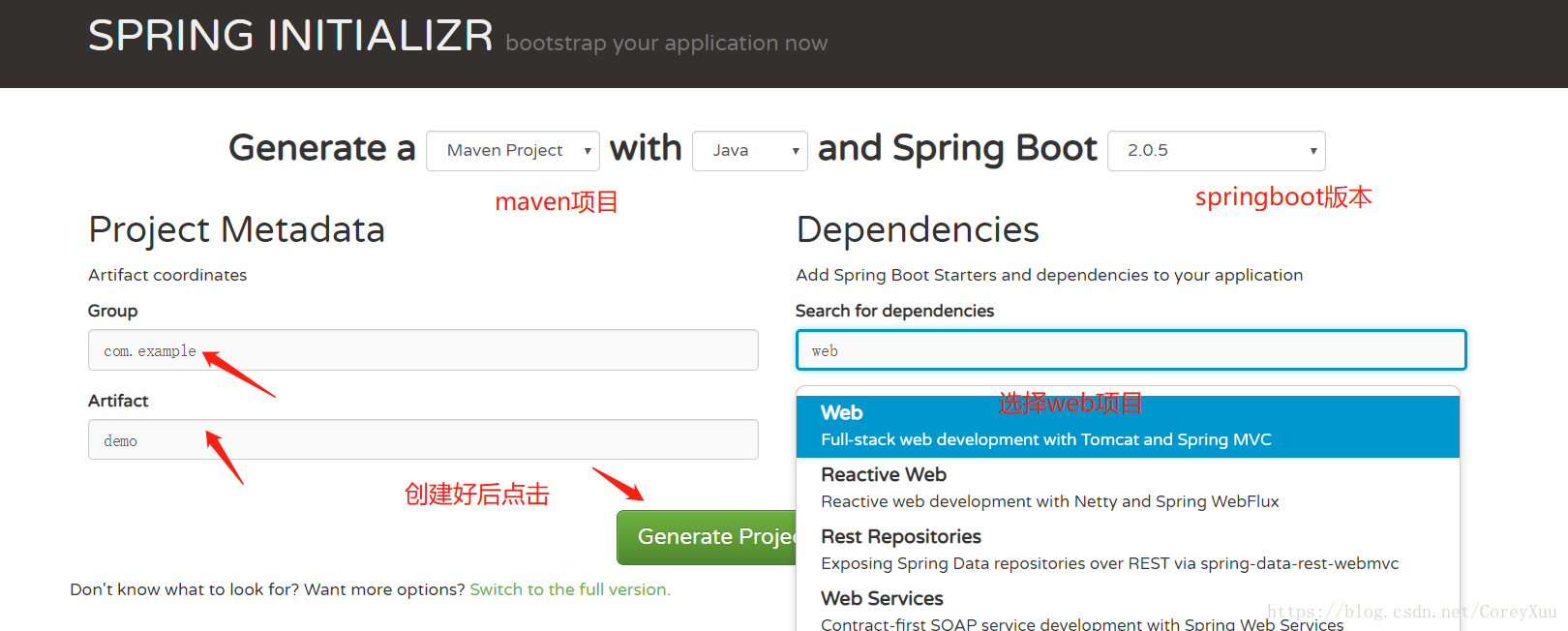The width and height of the screenshot is (1568, 631).
Task: Click the 'bootstrap your application now' tagline
Action: [x=667, y=44]
